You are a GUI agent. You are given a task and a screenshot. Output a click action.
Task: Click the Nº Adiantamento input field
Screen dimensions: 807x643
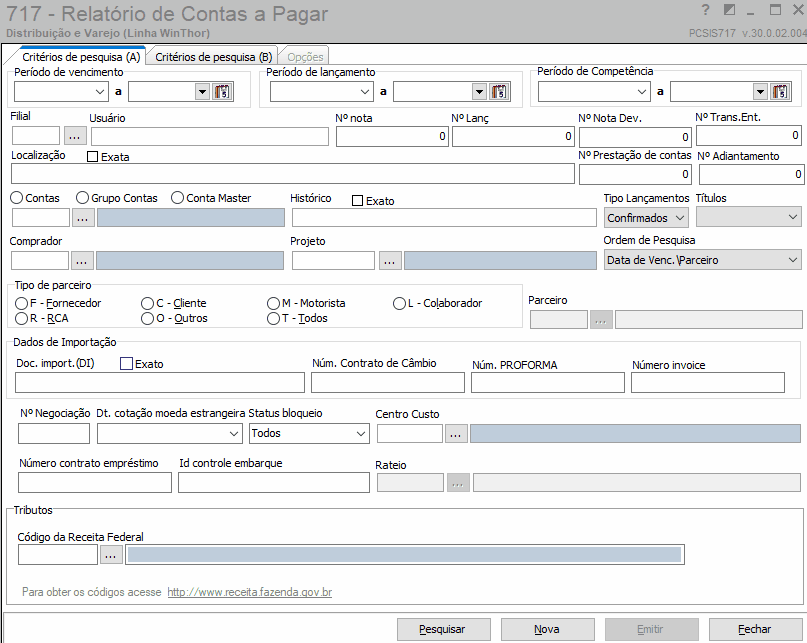coord(751,175)
